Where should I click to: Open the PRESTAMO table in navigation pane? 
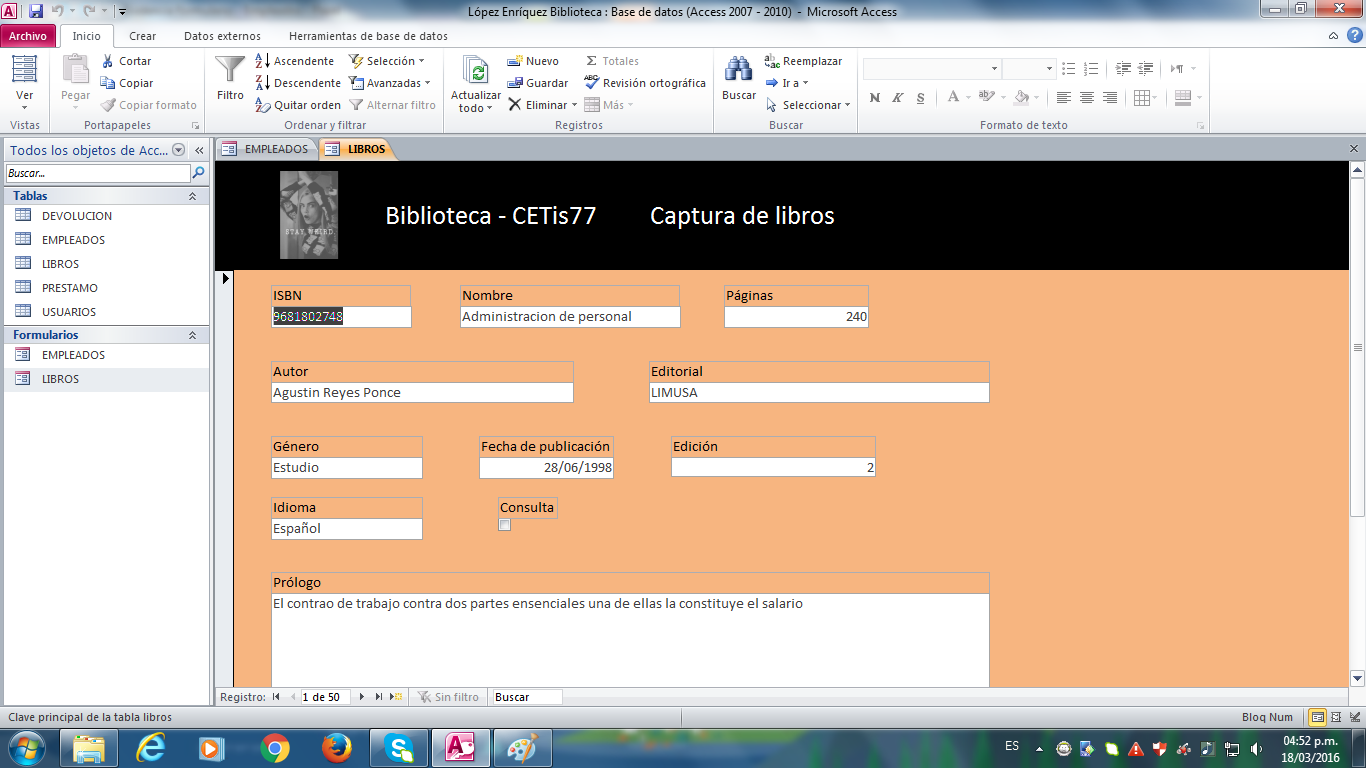69,288
